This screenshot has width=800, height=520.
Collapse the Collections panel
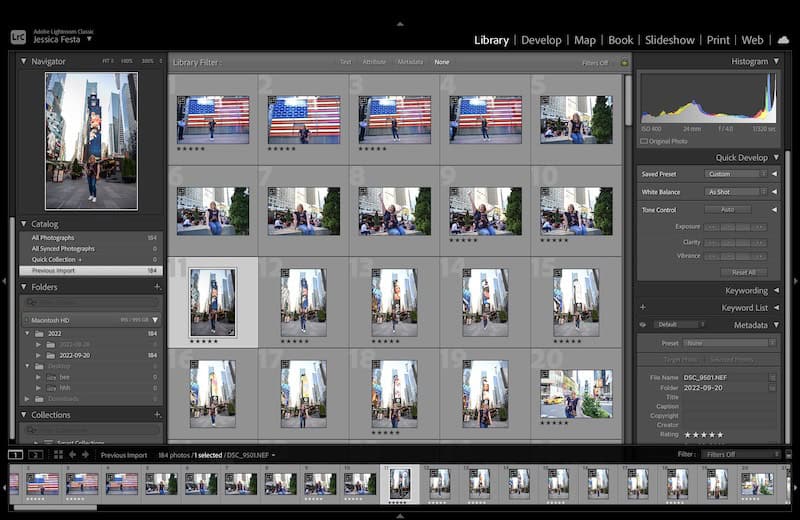tap(23, 414)
